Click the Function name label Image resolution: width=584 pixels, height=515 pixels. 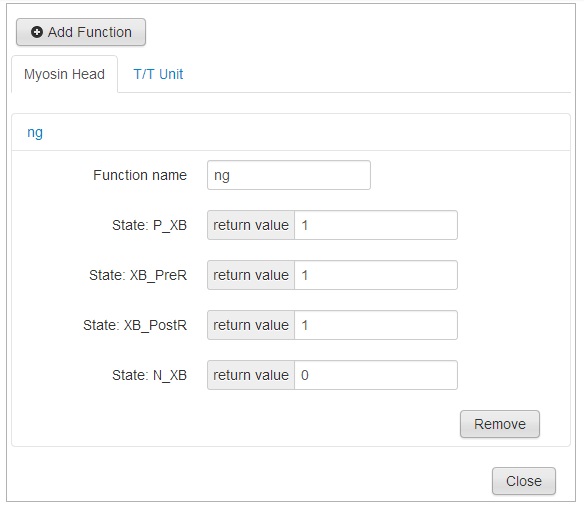coord(140,175)
